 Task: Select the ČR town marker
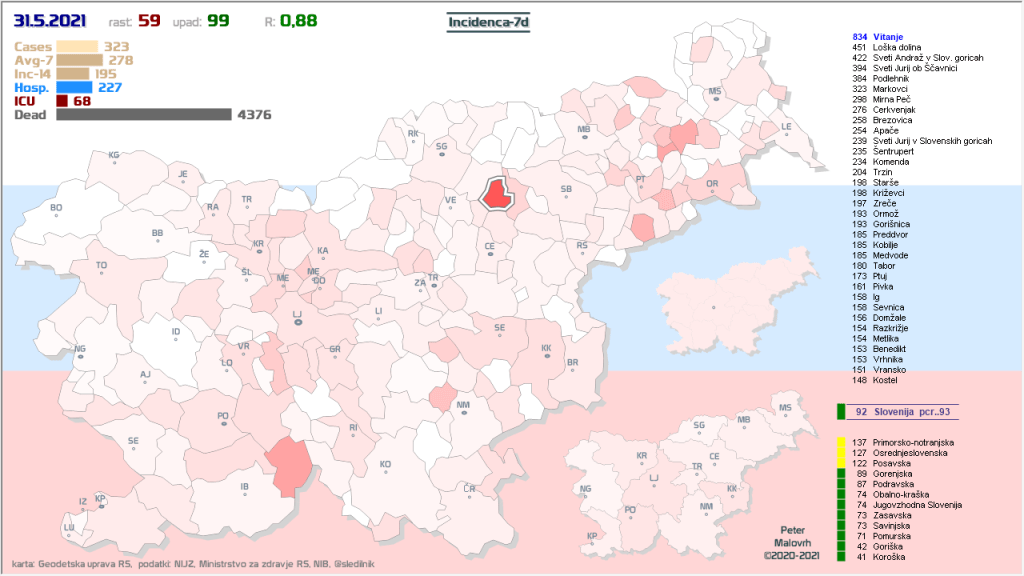pyautogui.click(x=468, y=490)
